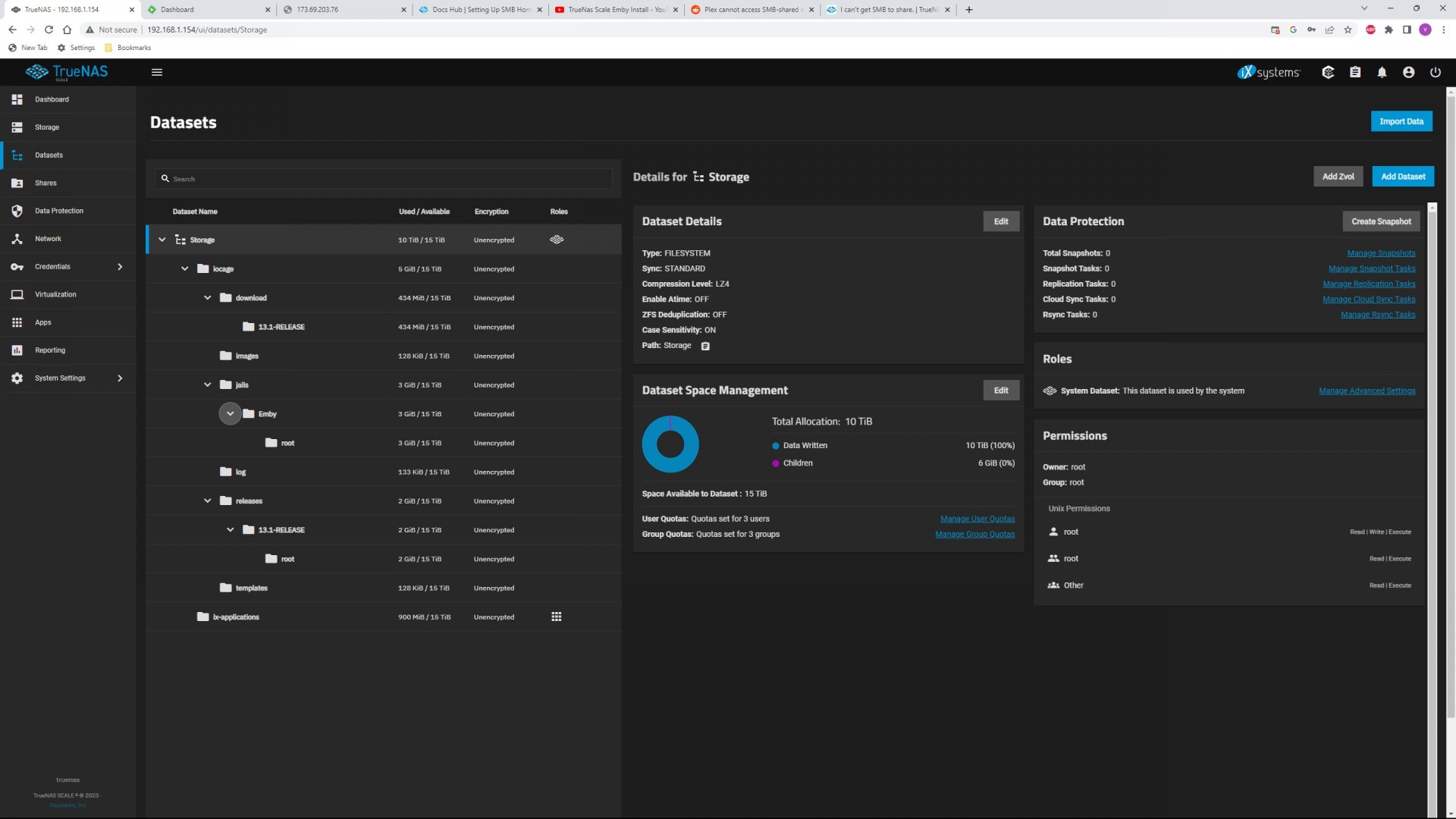The height and width of the screenshot is (819, 1456).
Task: Open Manage Advanced Settings link
Action: point(1367,391)
